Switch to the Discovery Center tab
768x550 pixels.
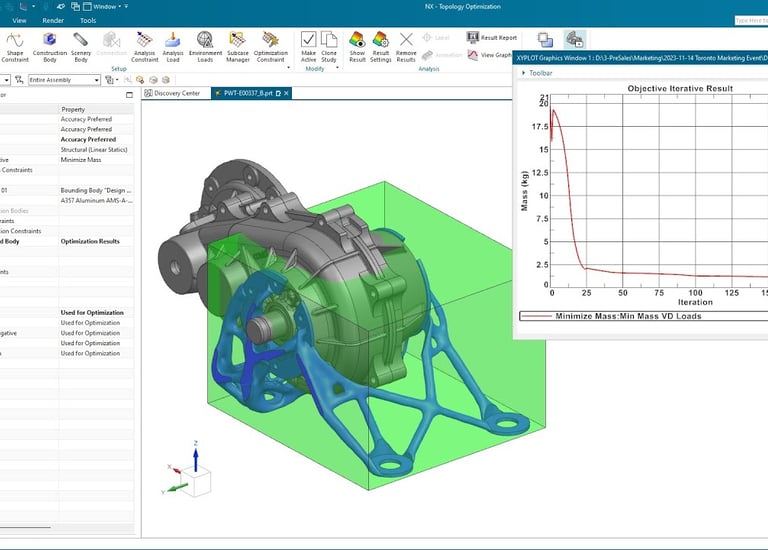click(x=172, y=93)
